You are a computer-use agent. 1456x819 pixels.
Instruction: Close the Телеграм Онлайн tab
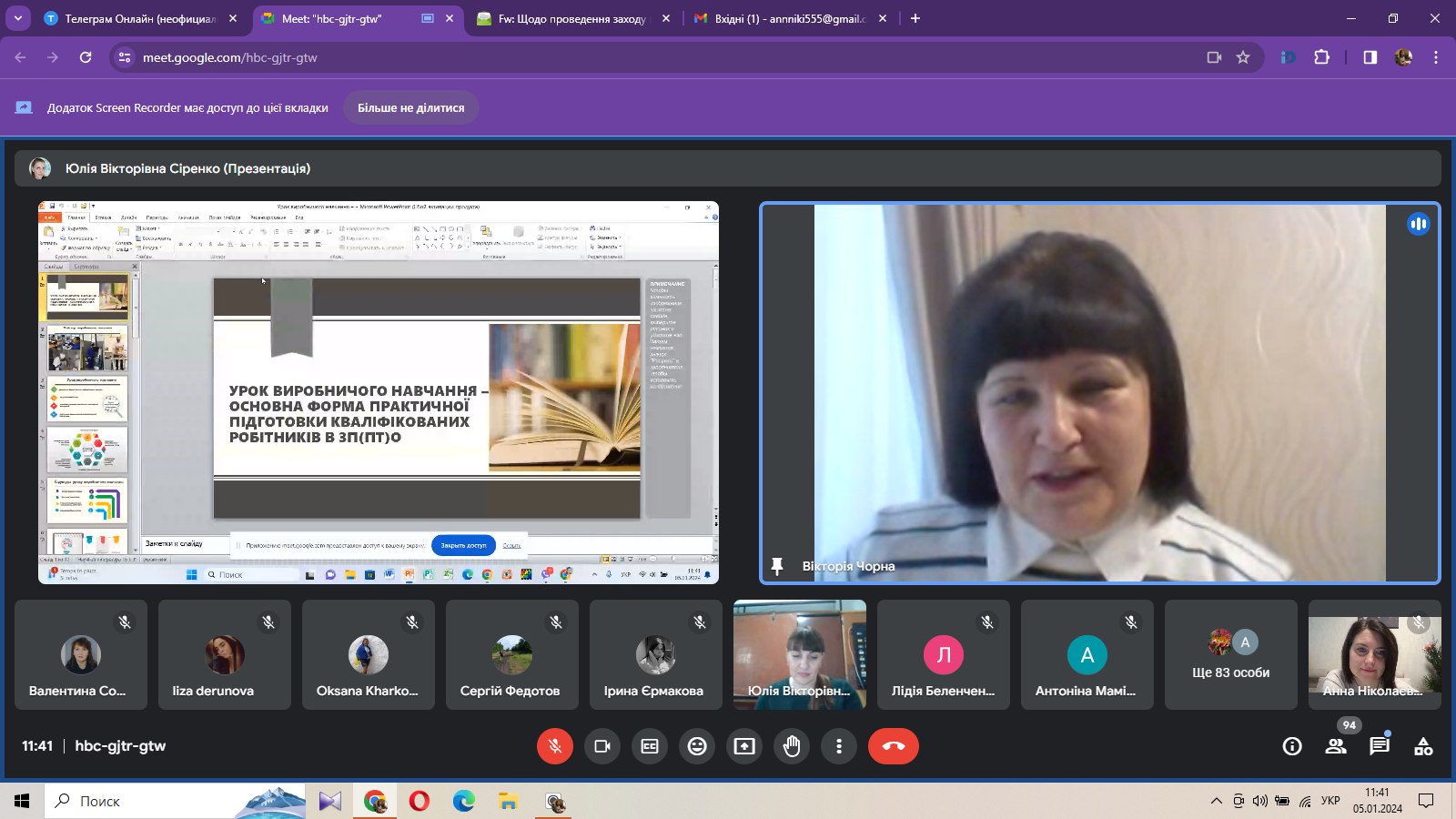[233, 18]
